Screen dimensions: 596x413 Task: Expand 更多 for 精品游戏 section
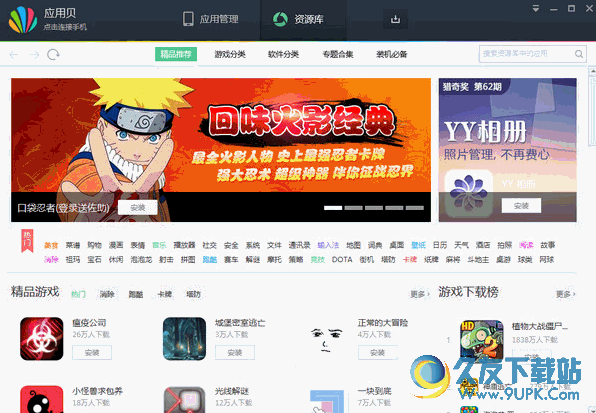(x=420, y=294)
